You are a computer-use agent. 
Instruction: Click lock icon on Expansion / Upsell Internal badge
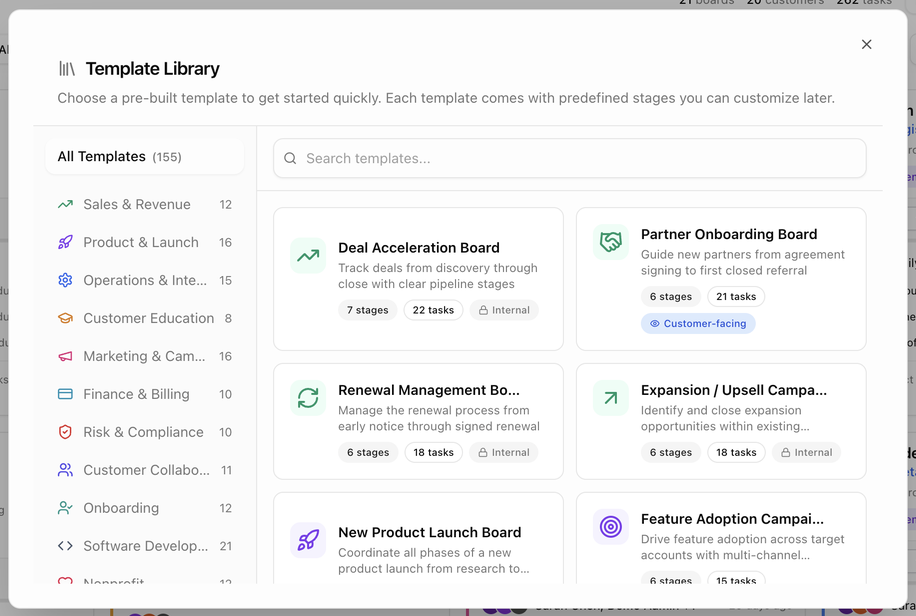coord(786,452)
